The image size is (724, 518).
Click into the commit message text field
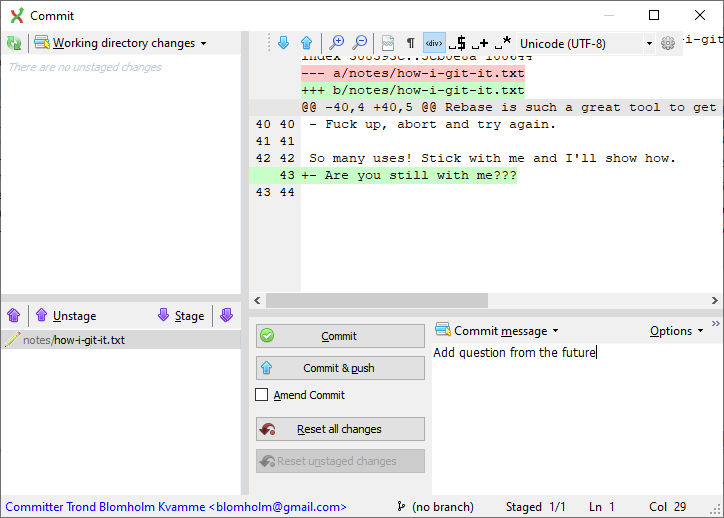tap(576, 418)
